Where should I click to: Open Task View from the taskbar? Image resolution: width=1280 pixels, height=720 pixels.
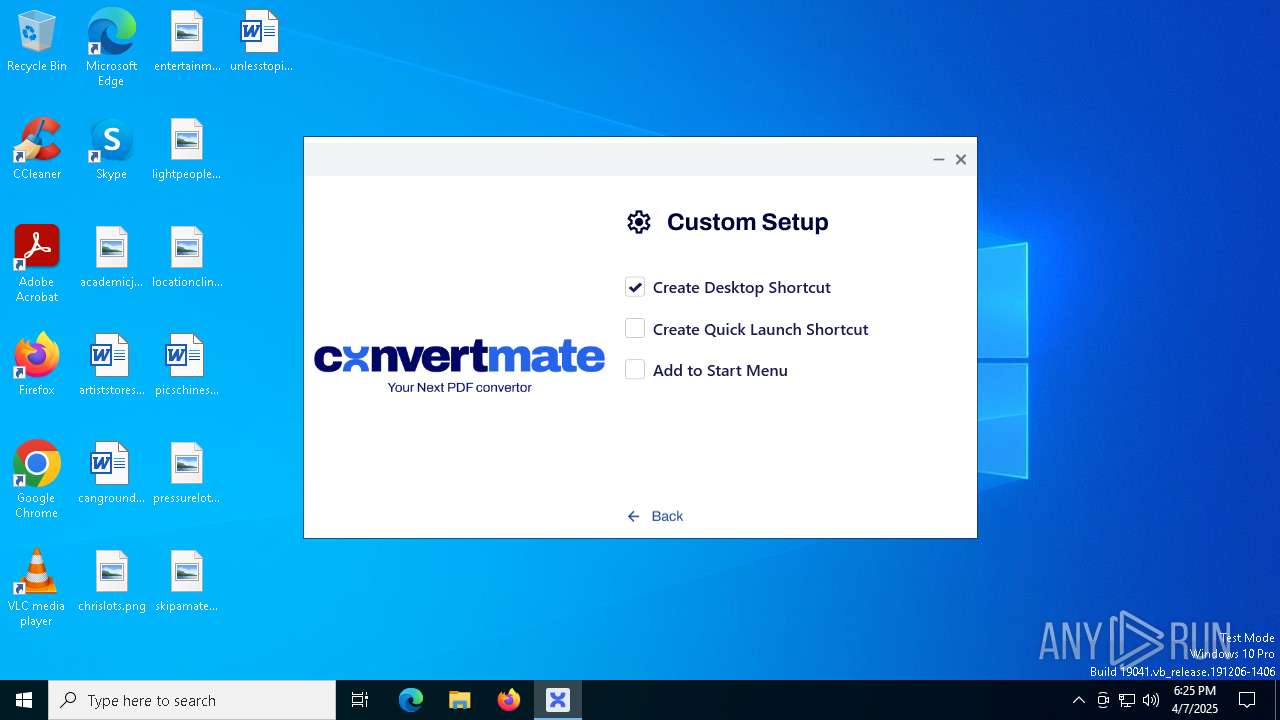click(x=360, y=700)
